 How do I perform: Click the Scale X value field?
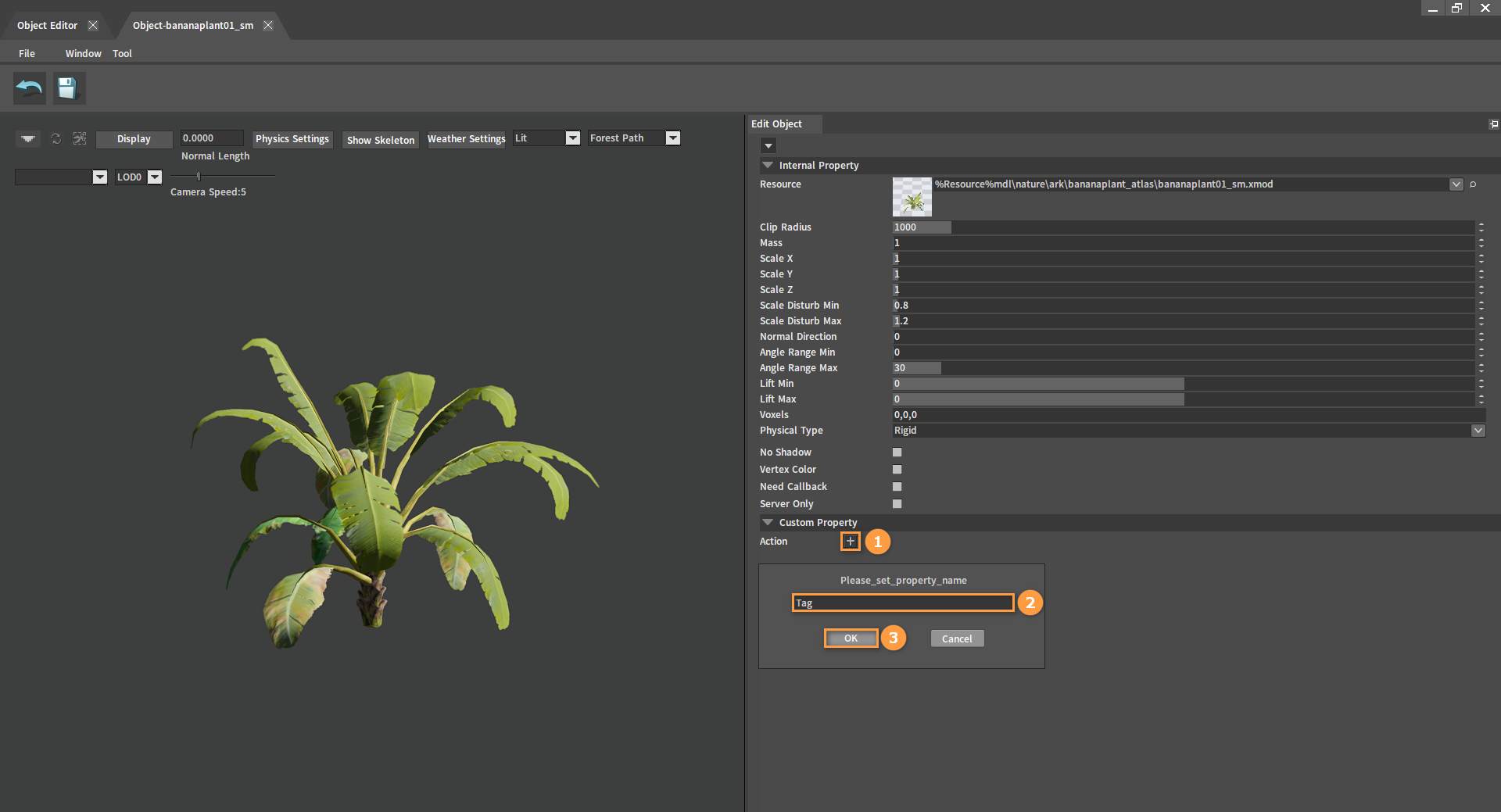(1184, 259)
